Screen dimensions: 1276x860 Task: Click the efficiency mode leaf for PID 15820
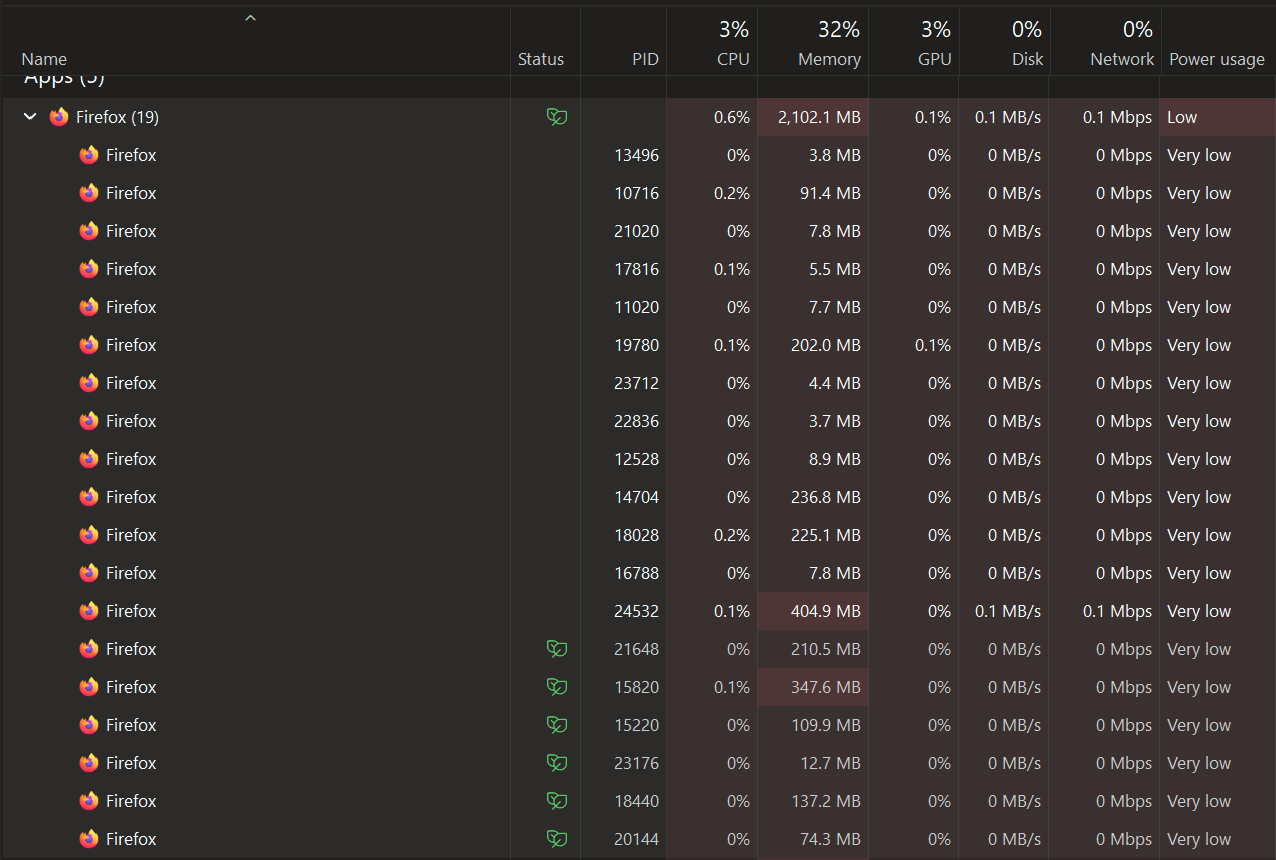click(x=557, y=687)
